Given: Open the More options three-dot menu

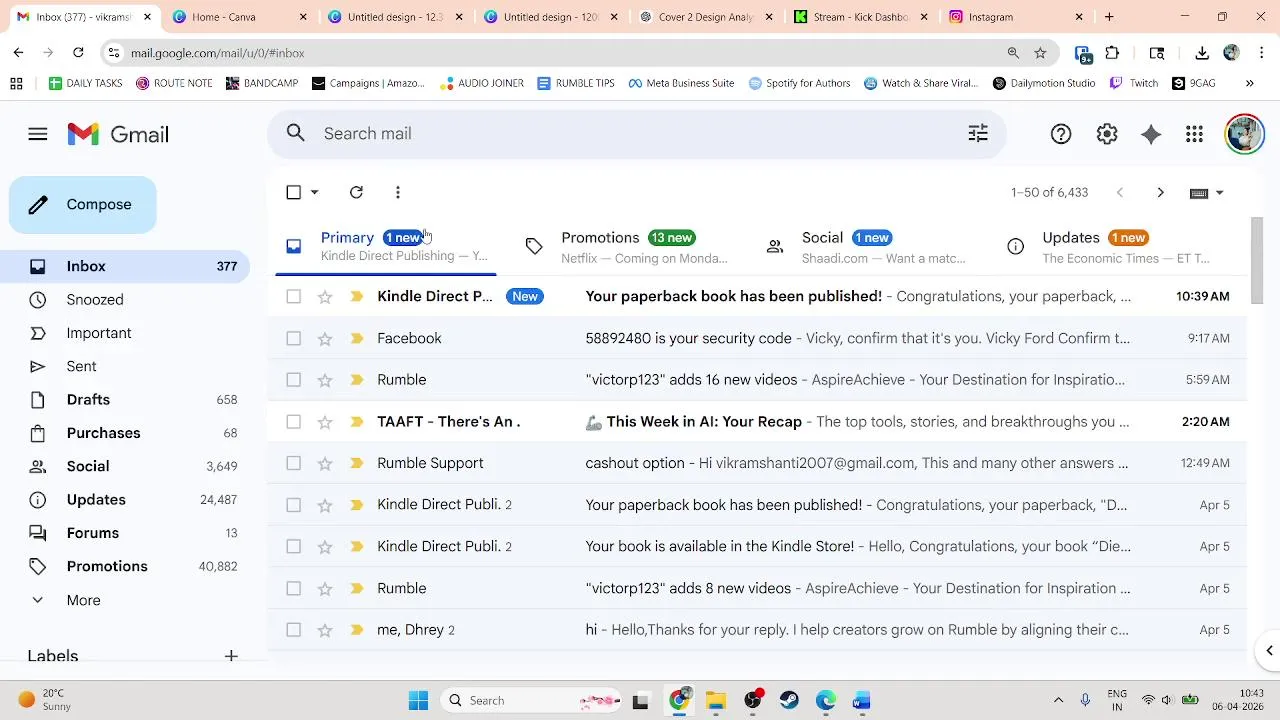Looking at the screenshot, I should coord(398,192).
